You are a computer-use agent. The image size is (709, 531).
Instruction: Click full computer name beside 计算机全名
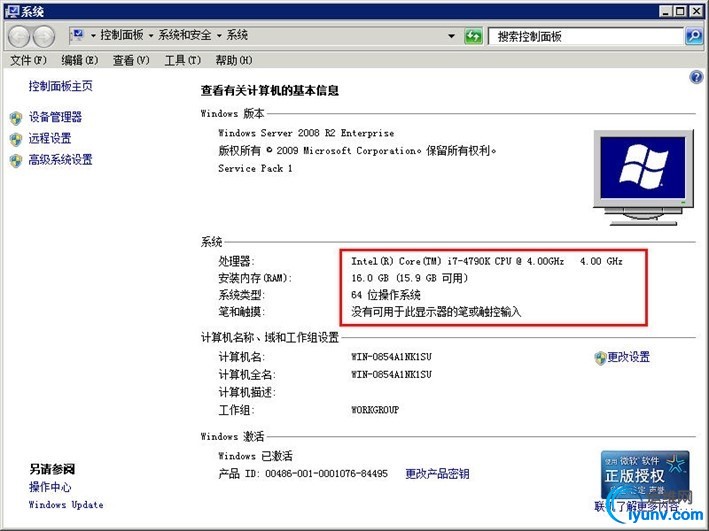pyautogui.click(x=391, y=375)
